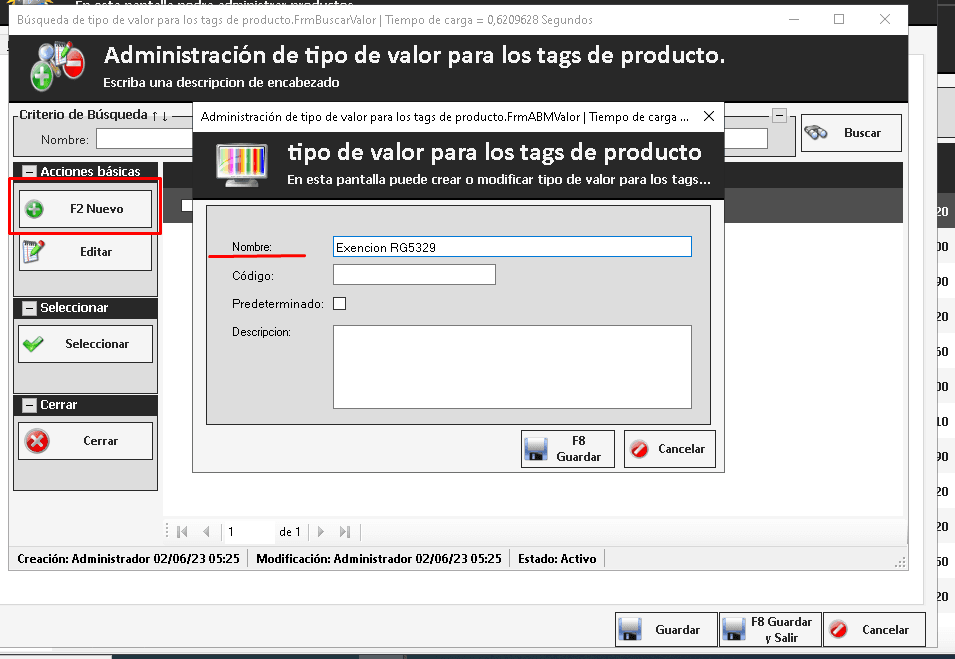Go to first page in pager
The image size is (955, 659).
coord(182,532)
